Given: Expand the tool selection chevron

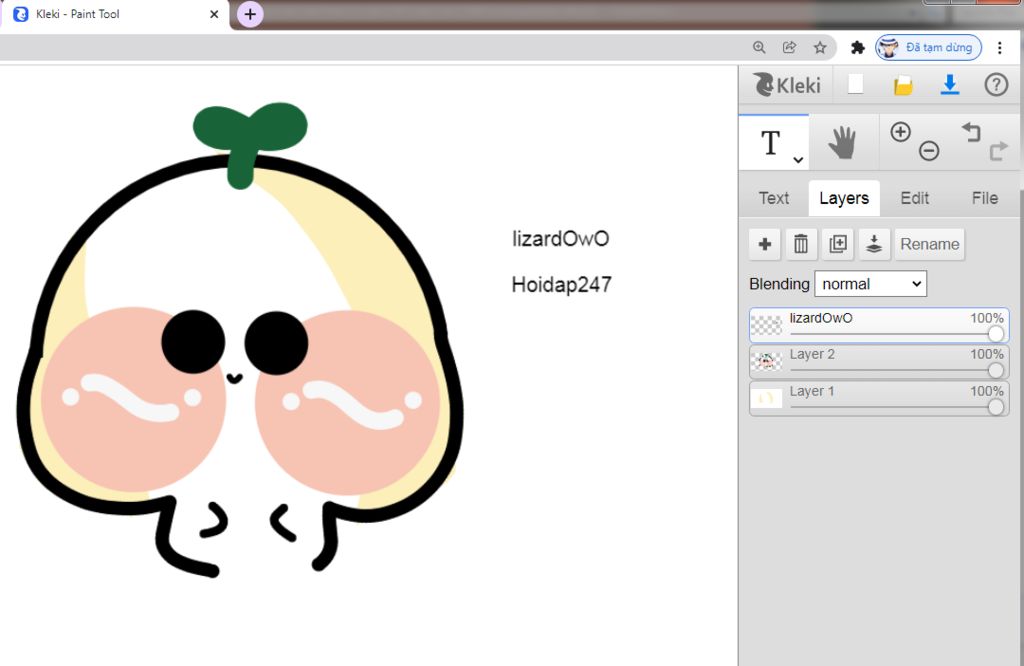Looking at the screenshot, I should tap(798, 159).
